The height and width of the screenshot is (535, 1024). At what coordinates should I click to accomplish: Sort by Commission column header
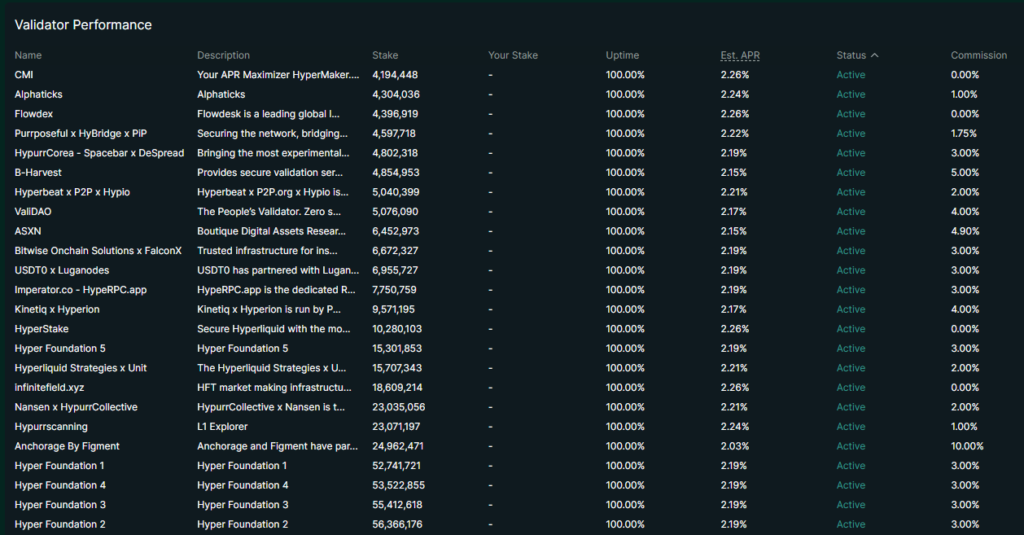click(979, 56)
